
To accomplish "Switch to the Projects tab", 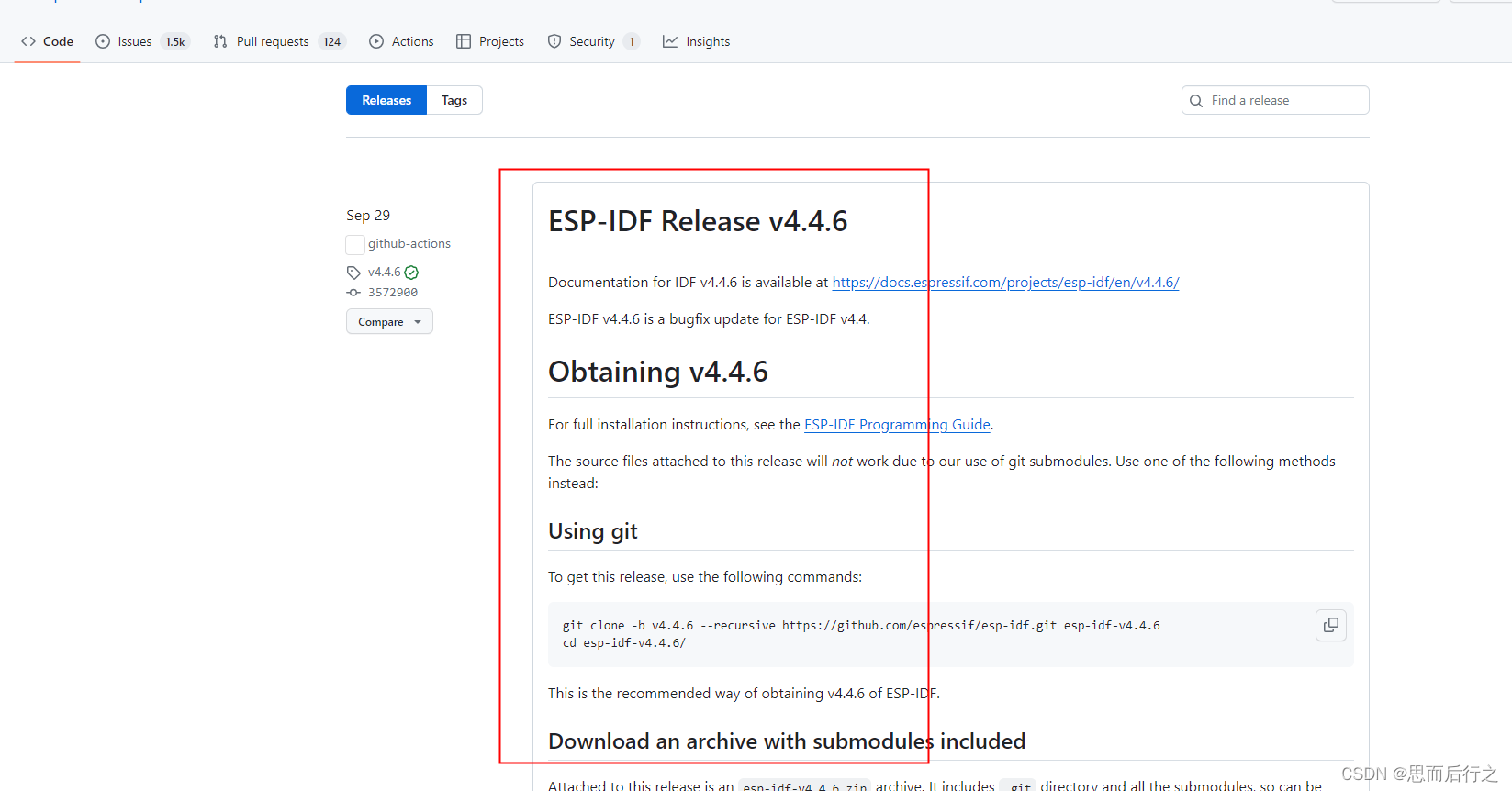I will click(490, 41).
